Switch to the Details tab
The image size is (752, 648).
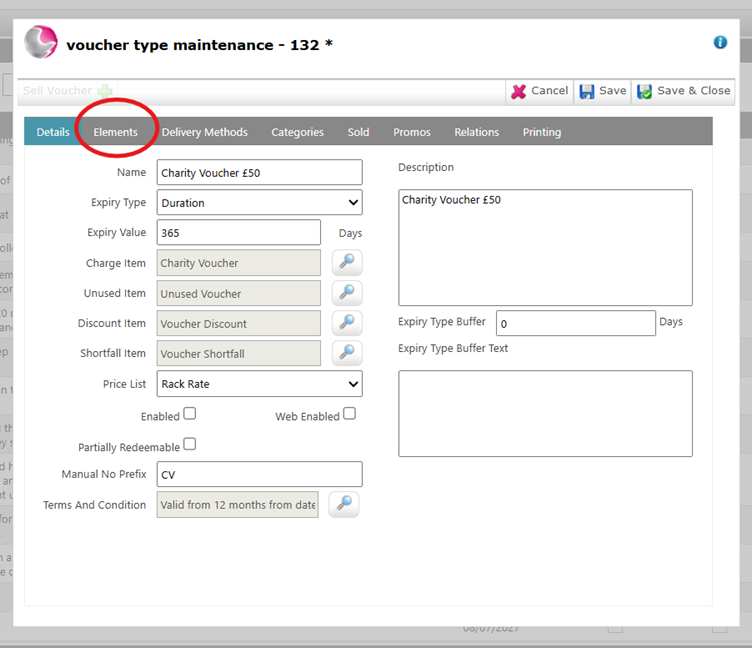tap(53, 132)
